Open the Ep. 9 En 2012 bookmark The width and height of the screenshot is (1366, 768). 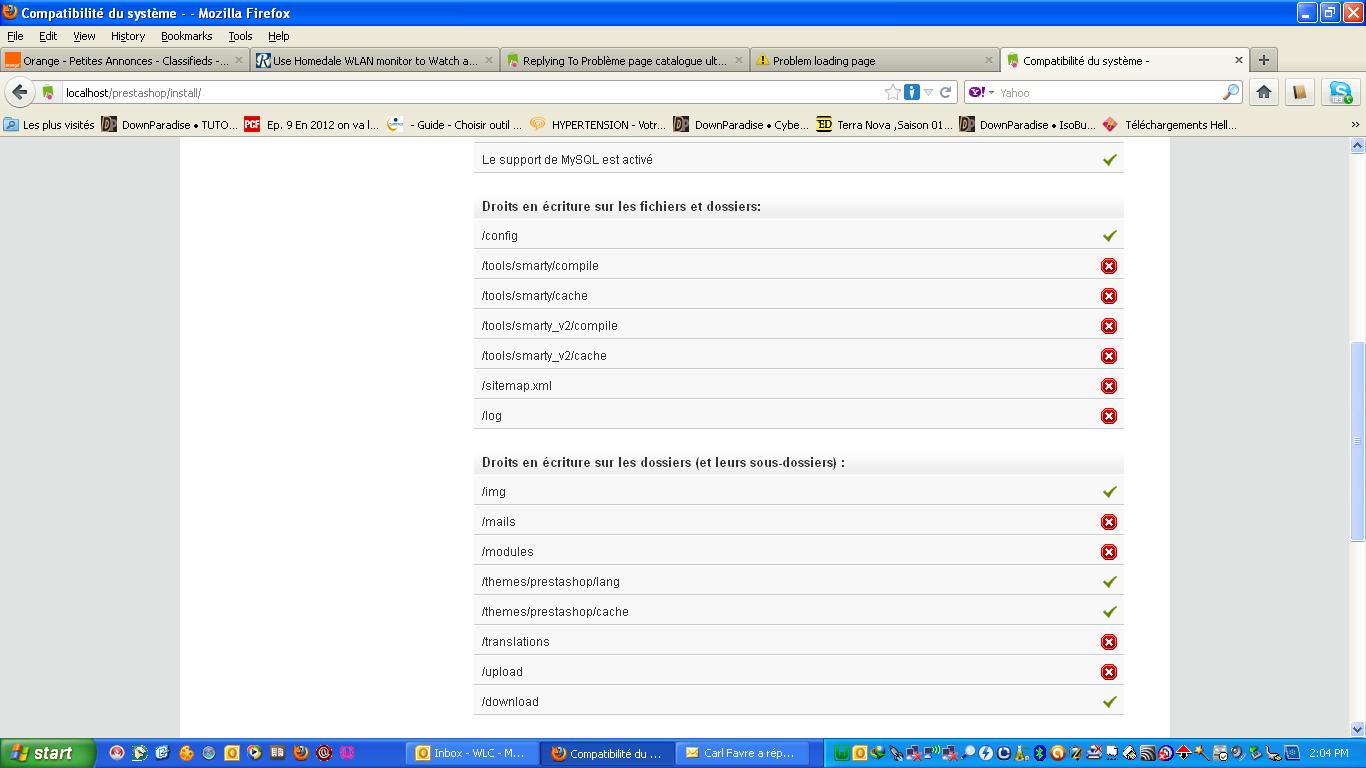311,125
